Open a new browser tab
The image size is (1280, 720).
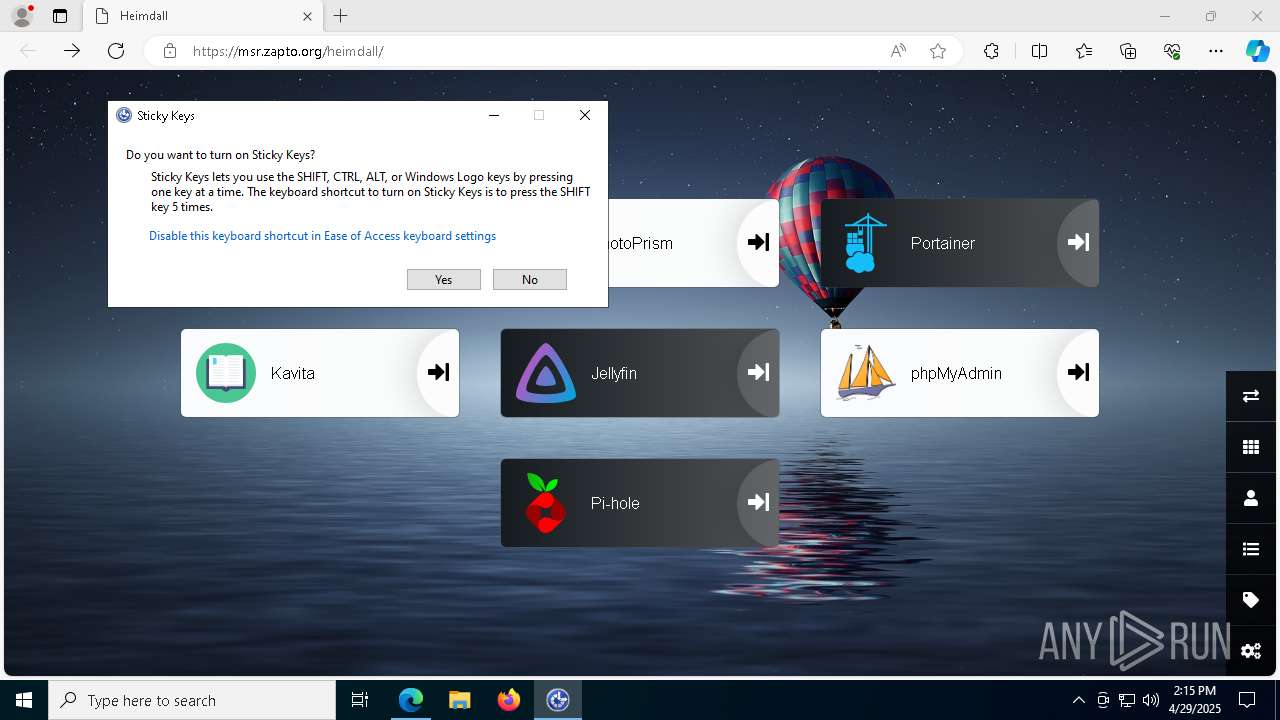point(341,16)
